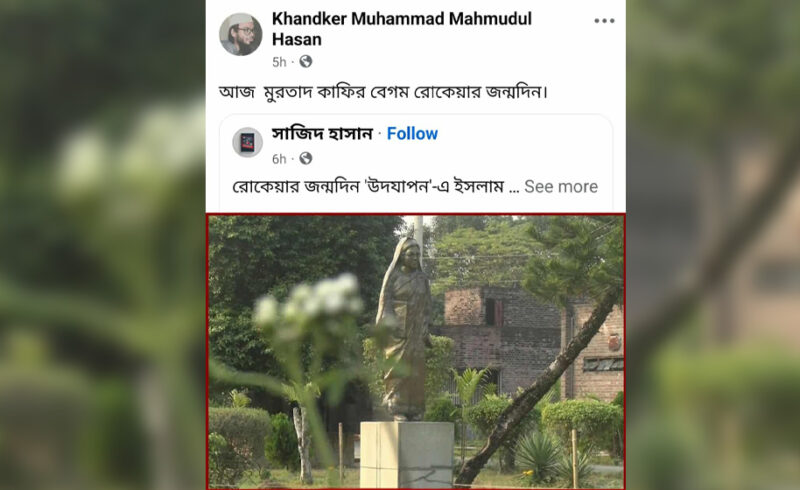Follow সাজিদ হাসান
Screen dimensions: 800x490
tap(412, 134)
